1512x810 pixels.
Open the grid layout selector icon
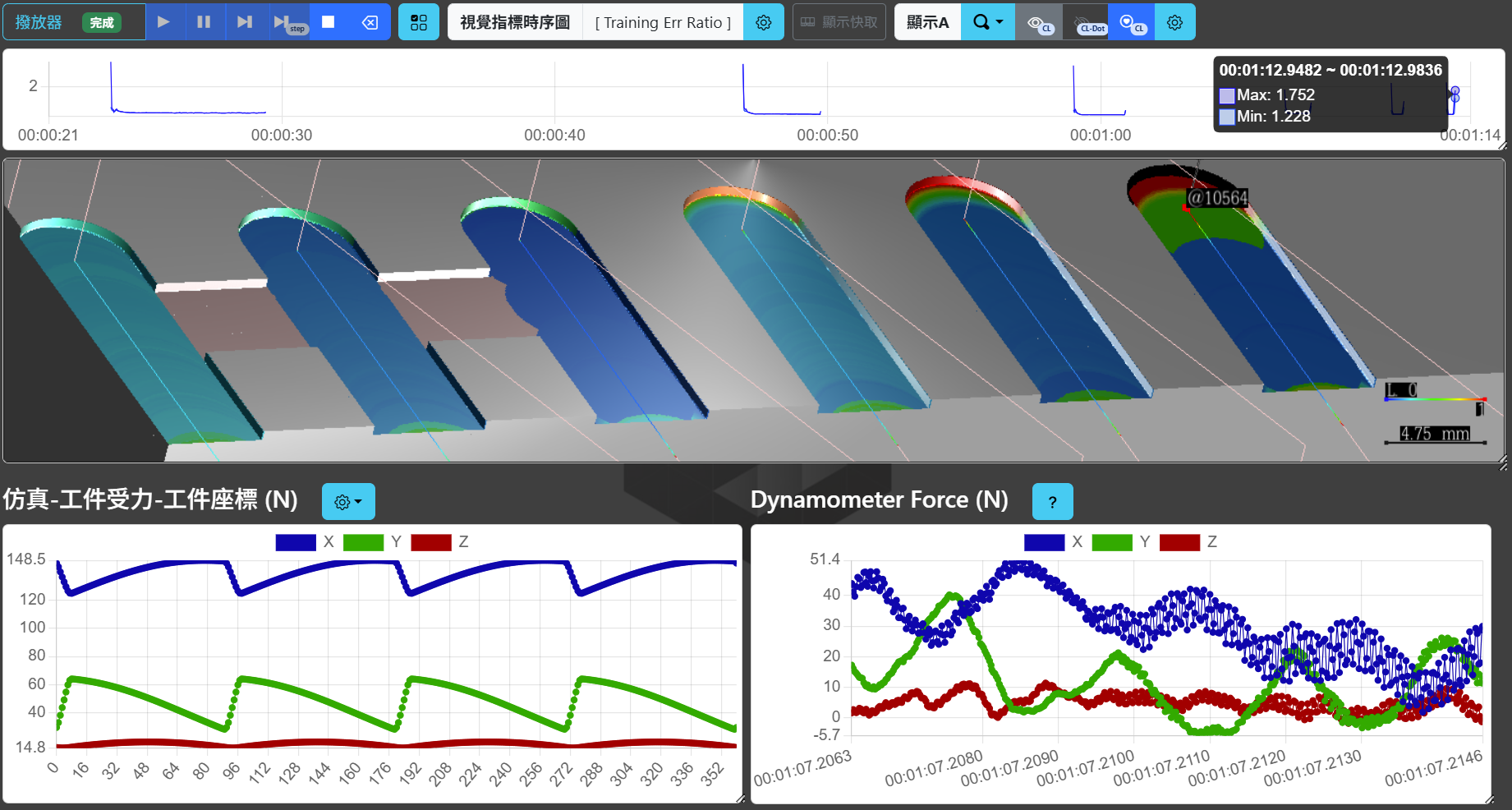coord(419,22)
